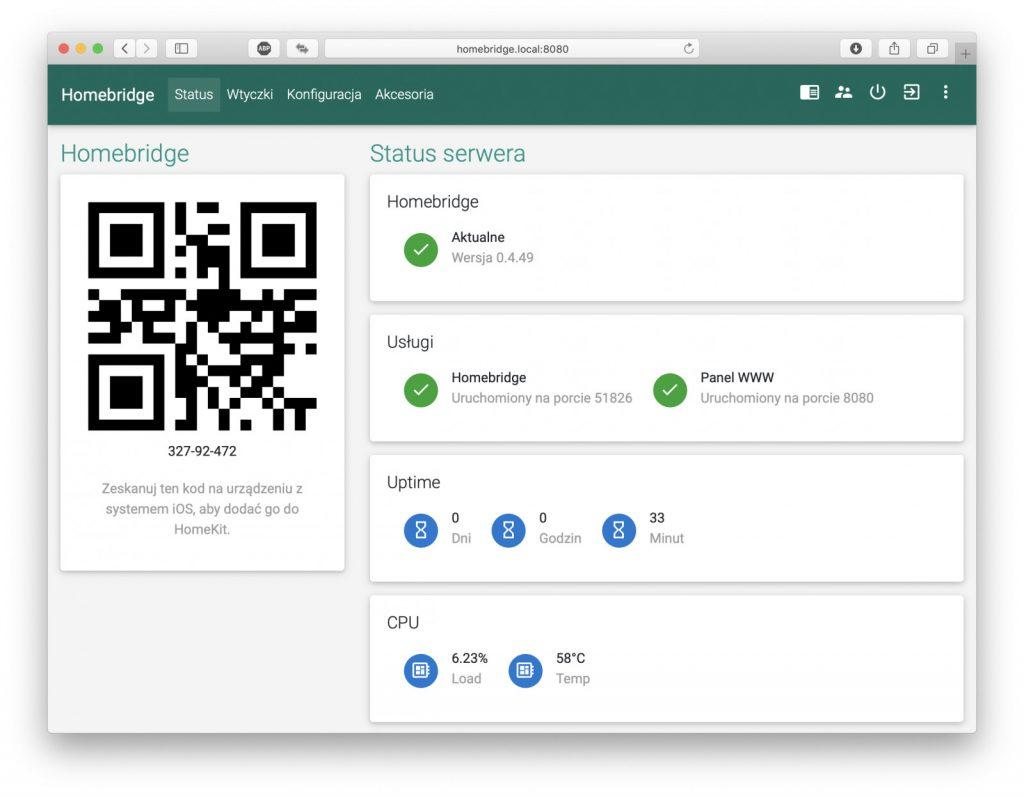This screenshot has height=796, width=1024.
Task: Click the Godzin hourglass icon
Action: point(508,530)
